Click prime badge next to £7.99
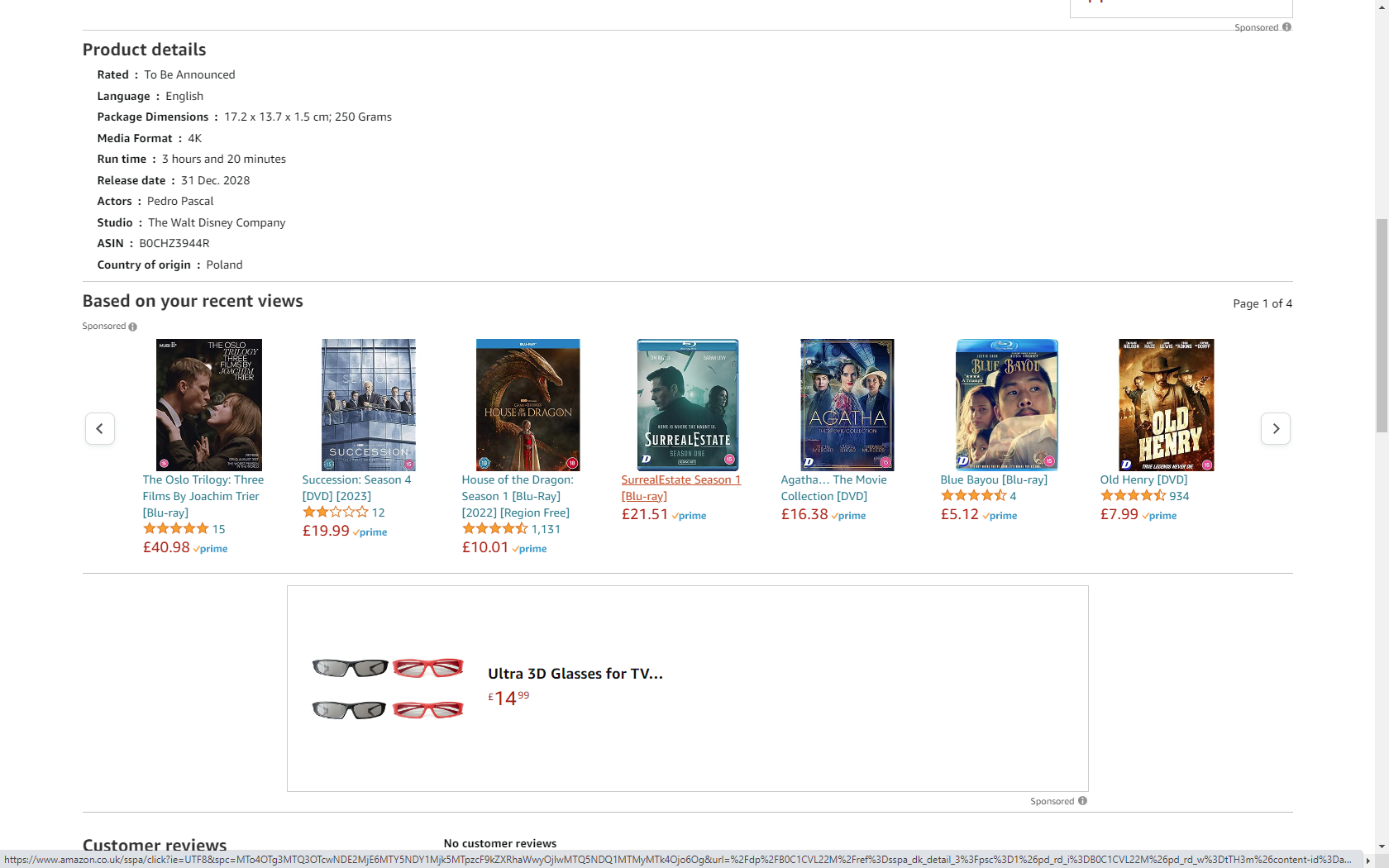 pyautogui.click(x=1160, y=516)
